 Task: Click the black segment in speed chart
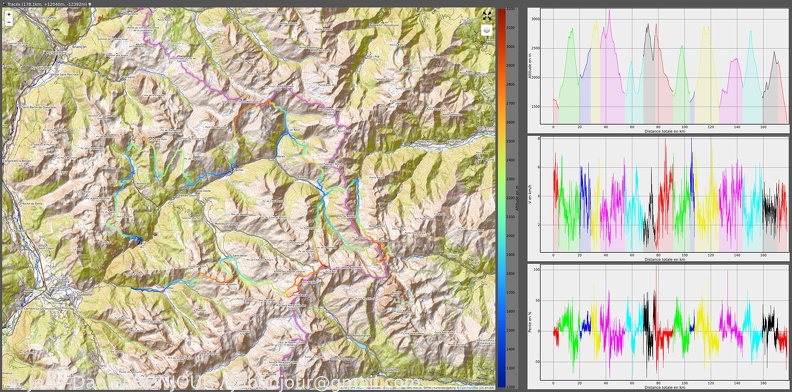(649, 222)
